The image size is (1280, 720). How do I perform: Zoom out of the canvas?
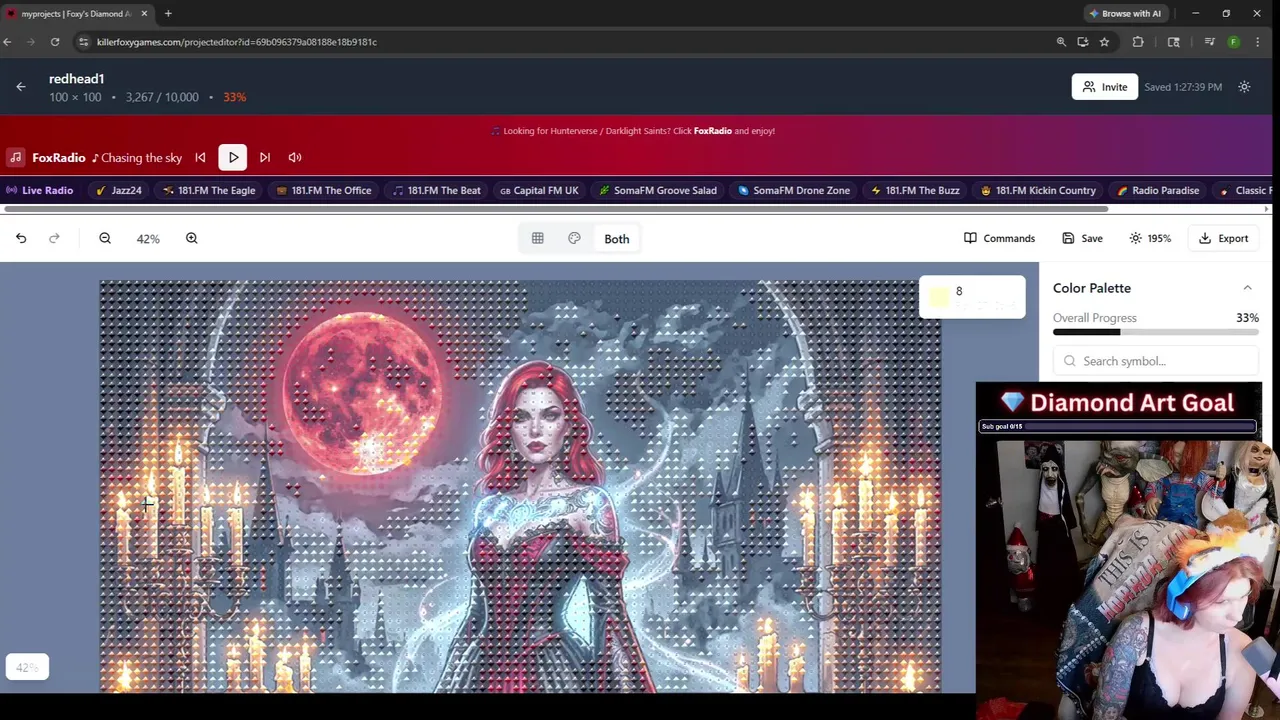click(105, 238)
